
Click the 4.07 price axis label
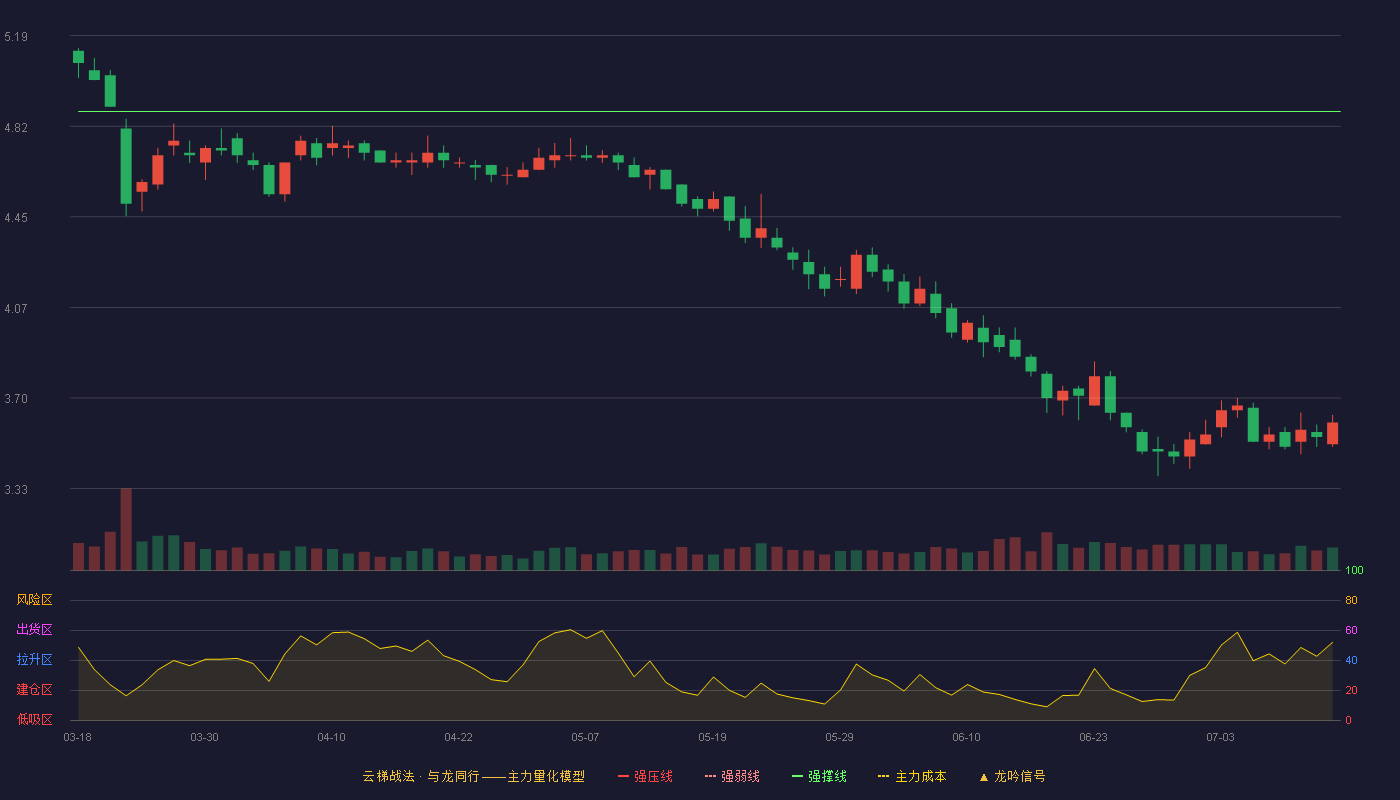[x=16, y=309]
